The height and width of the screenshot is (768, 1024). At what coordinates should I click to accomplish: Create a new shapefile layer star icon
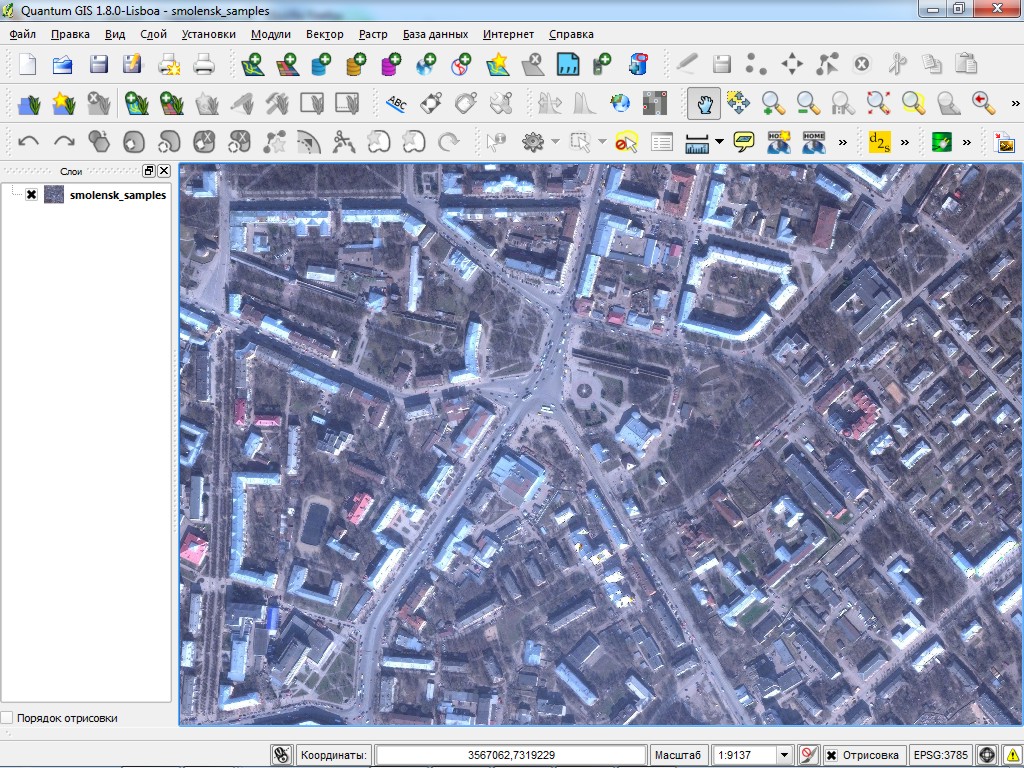498,64
